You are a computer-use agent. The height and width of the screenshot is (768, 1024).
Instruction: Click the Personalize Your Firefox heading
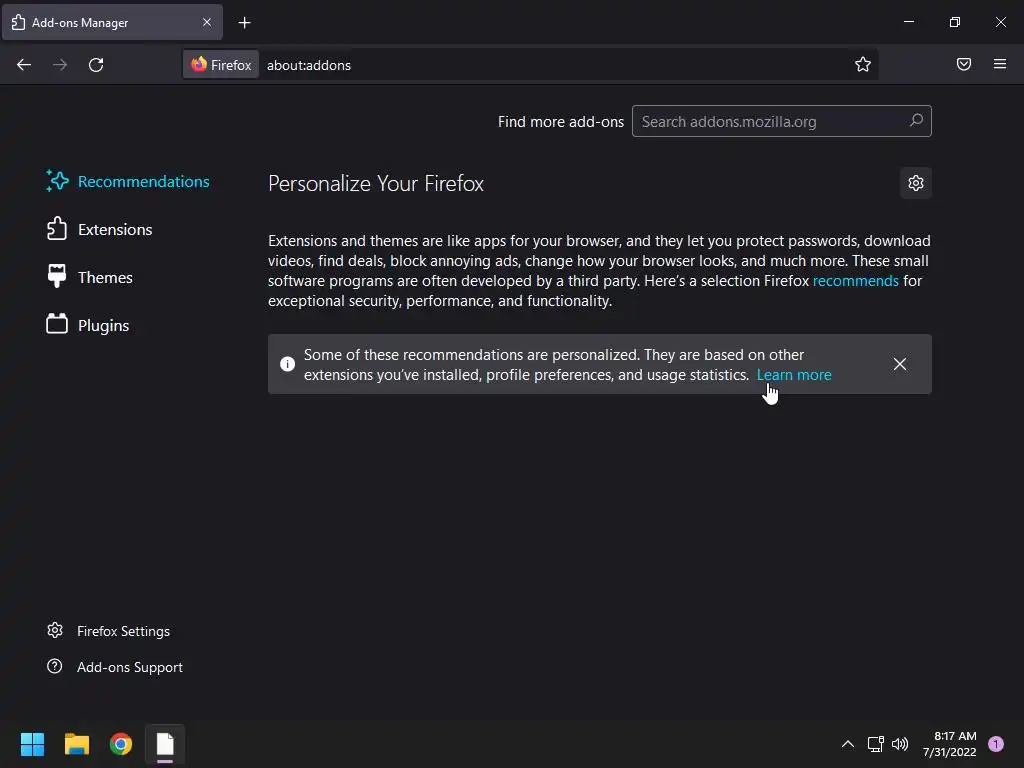[x=376, y=184]
